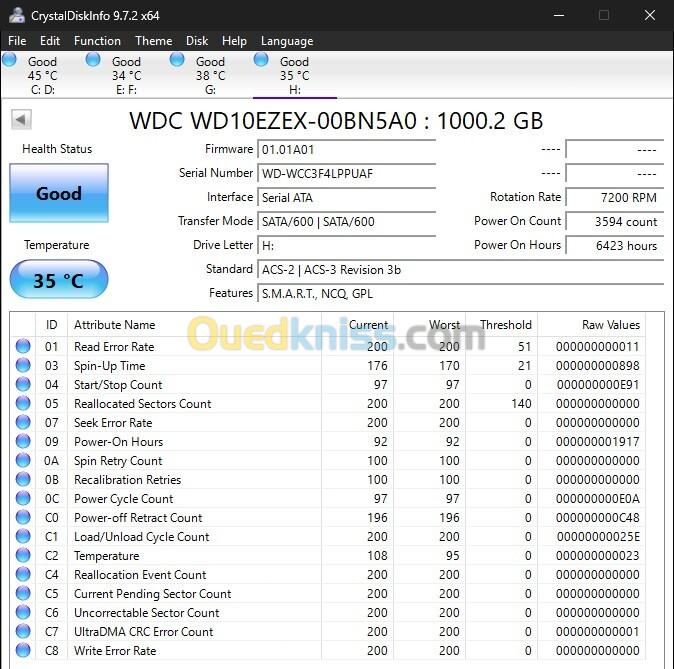Click the CrystalDiskInfo app icon in title bar
The width and height of the screenshot is (674, 669).
[x=16, y=15]
